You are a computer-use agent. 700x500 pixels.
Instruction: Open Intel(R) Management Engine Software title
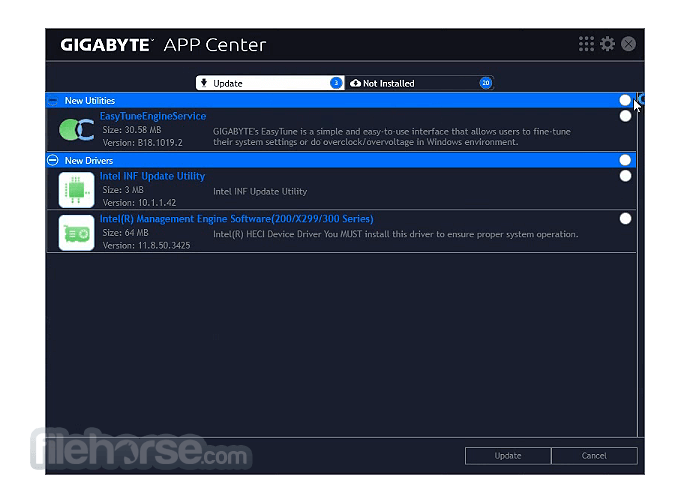(237, 219)
